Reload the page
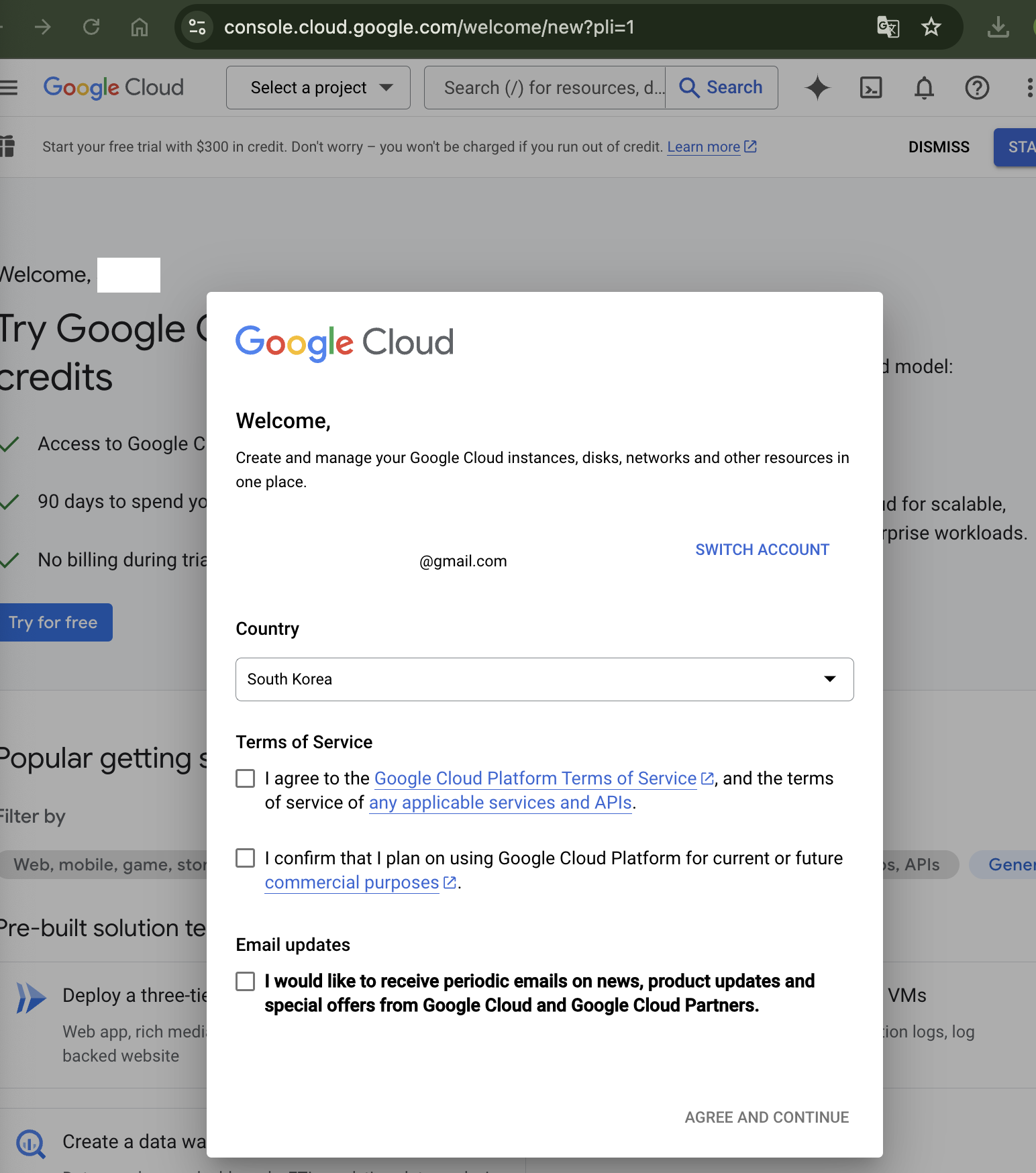The width and height of the screenshot is (1036, 1173). click(91, 27)
